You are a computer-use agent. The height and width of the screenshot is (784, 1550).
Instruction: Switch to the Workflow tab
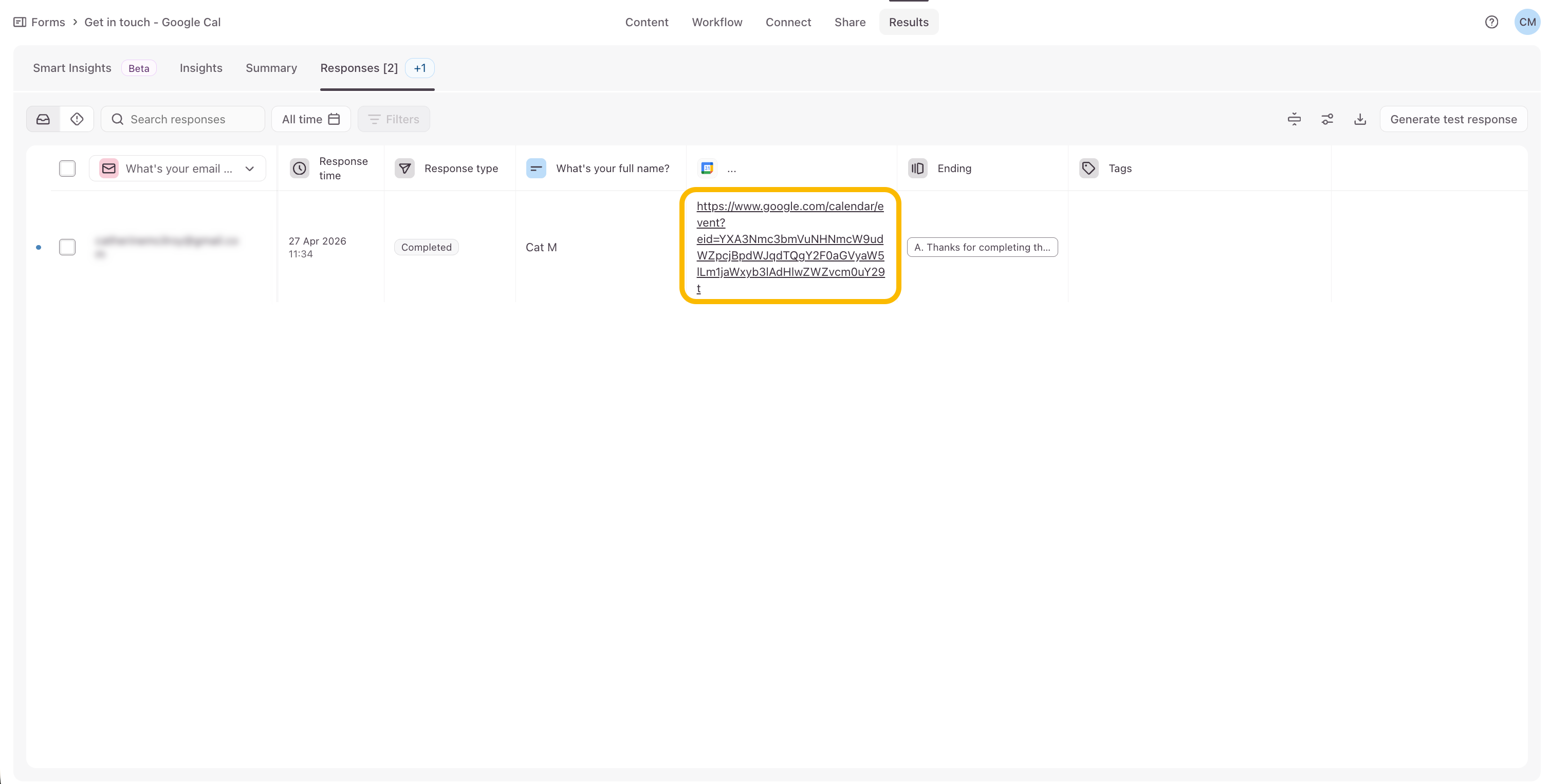(x=716, y=22)
